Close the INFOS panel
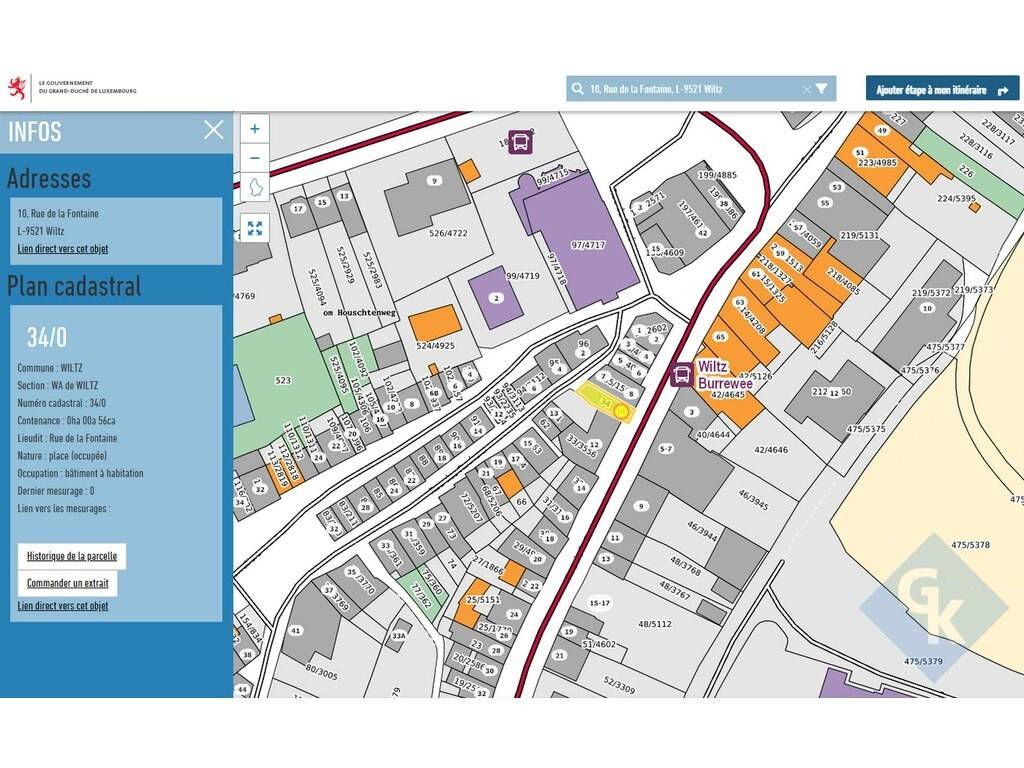The height and width of the screenshot is (768, 1024). 213,129
